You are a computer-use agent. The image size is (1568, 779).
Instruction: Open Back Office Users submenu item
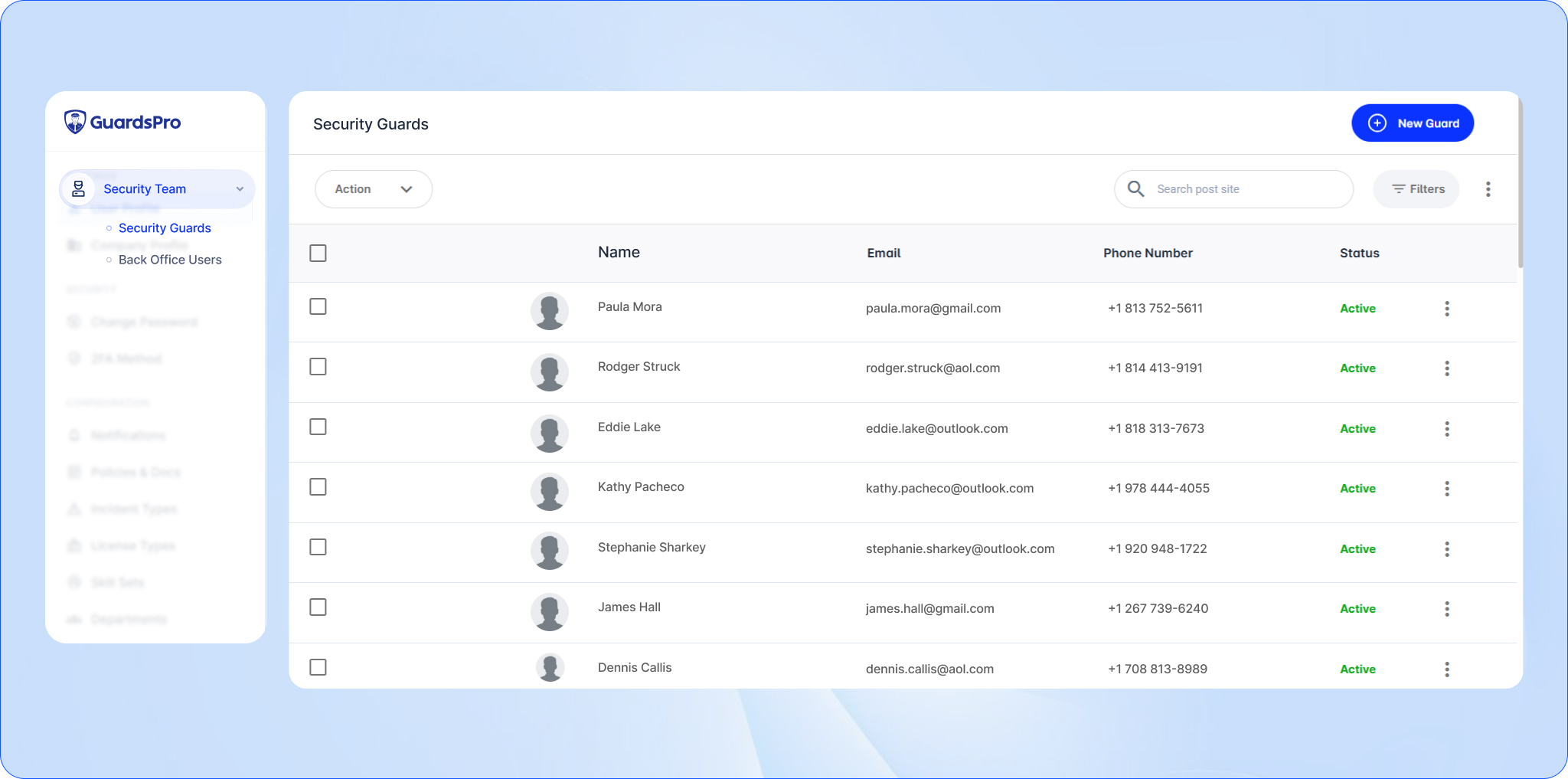click(170, 260)
